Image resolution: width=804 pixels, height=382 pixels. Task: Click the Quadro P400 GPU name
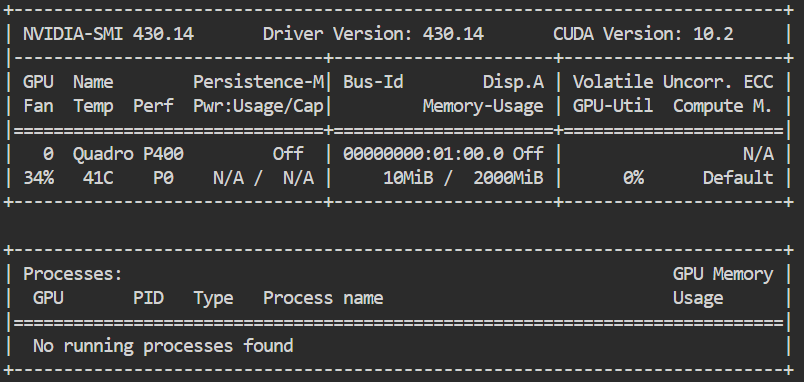(128, 154)
